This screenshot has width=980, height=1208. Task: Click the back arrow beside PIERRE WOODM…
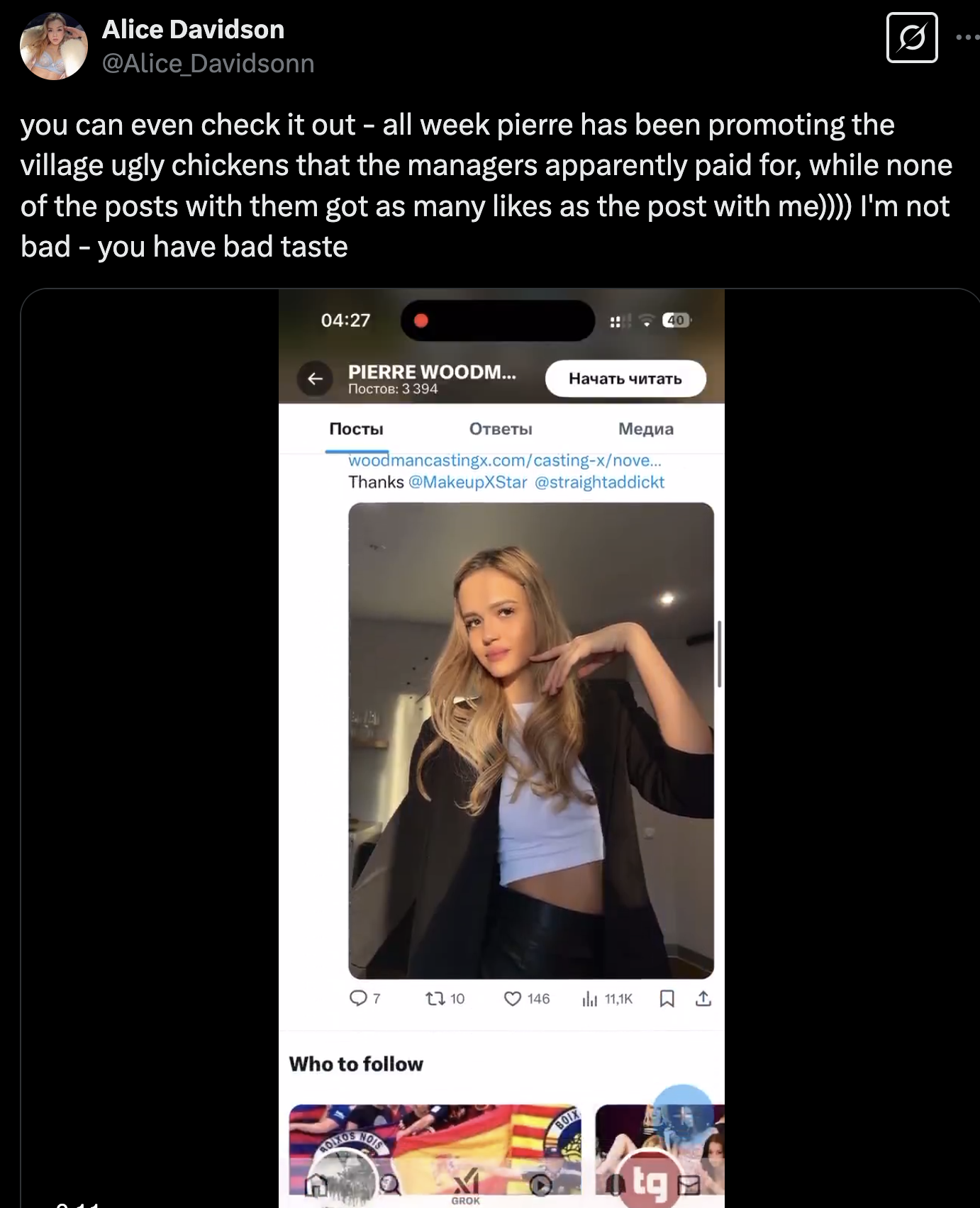pyautogui.click(x=315, y=379)
